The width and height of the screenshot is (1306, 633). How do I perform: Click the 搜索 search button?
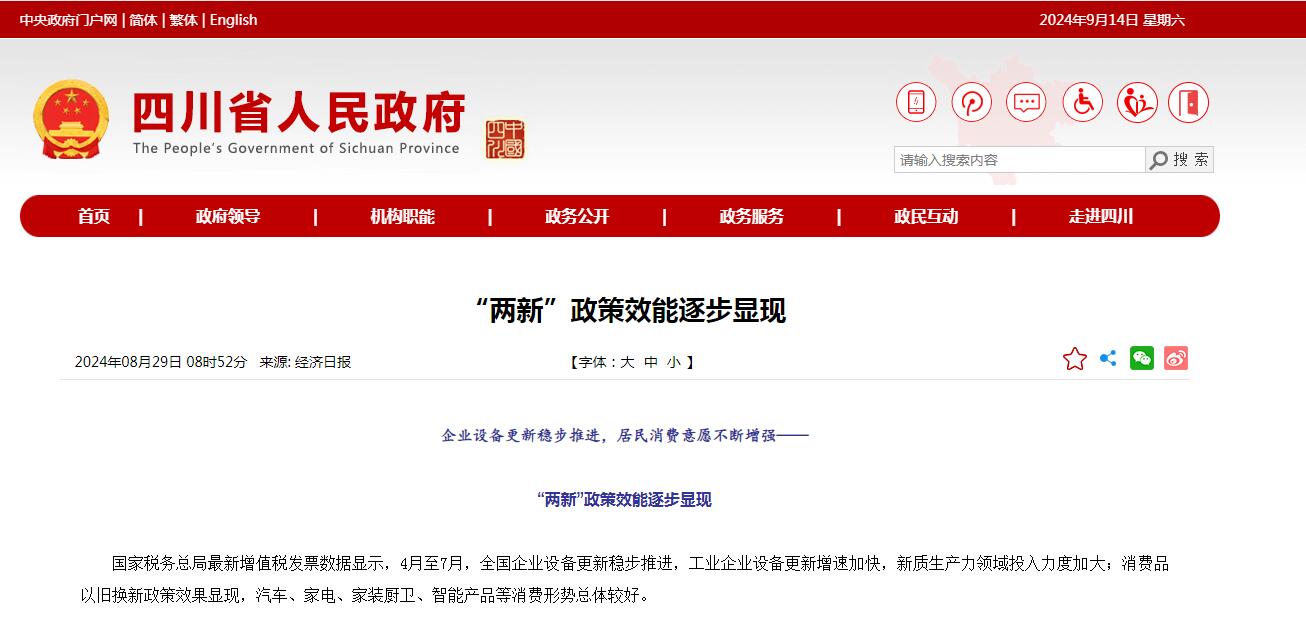(1188, 159)
